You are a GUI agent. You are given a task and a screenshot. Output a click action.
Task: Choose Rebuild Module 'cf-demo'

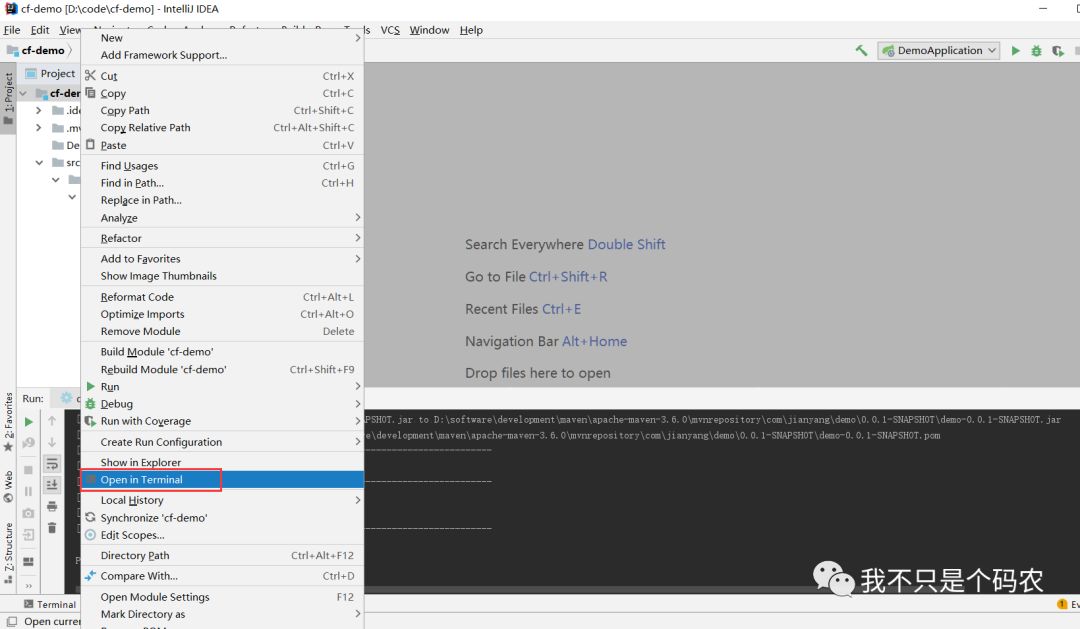coord(222,369)
